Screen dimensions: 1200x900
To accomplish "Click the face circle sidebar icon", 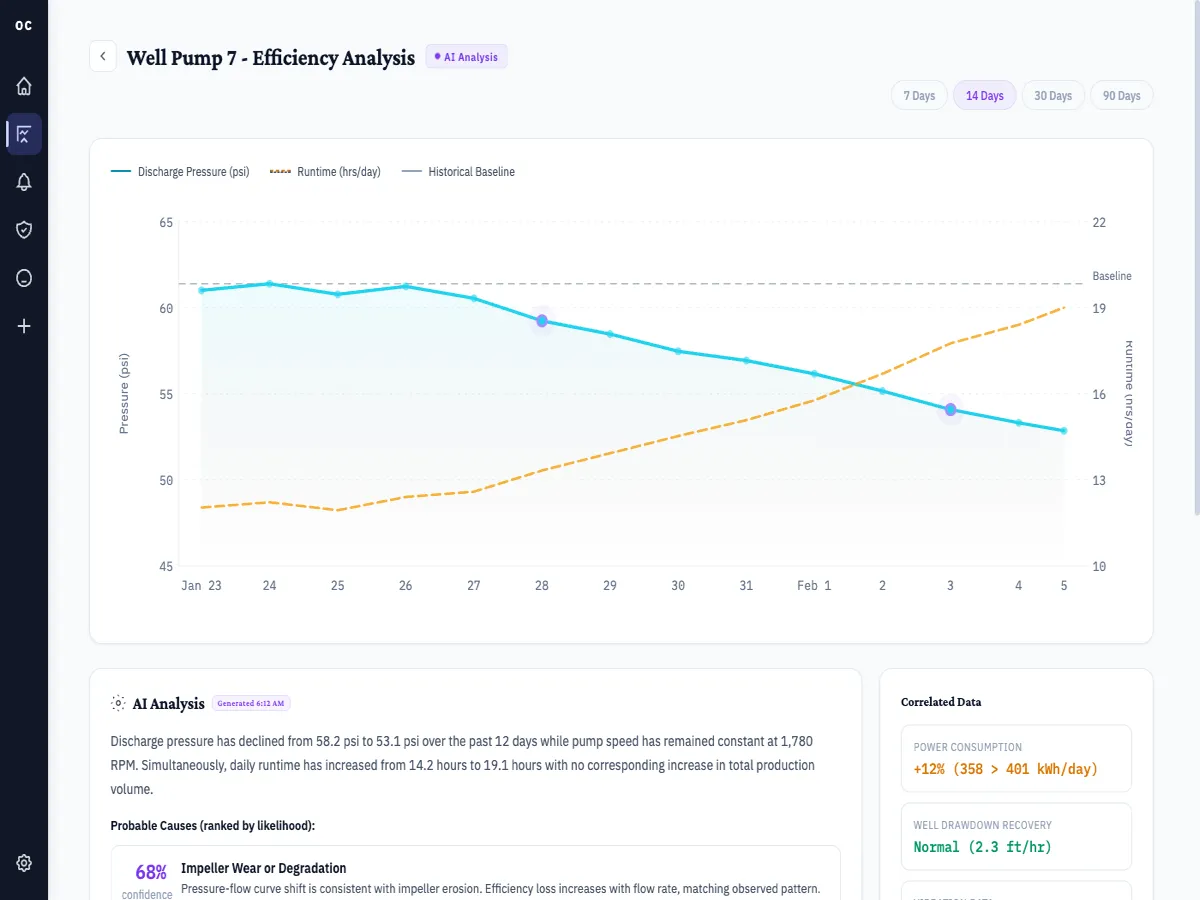I will coord(24,278).
